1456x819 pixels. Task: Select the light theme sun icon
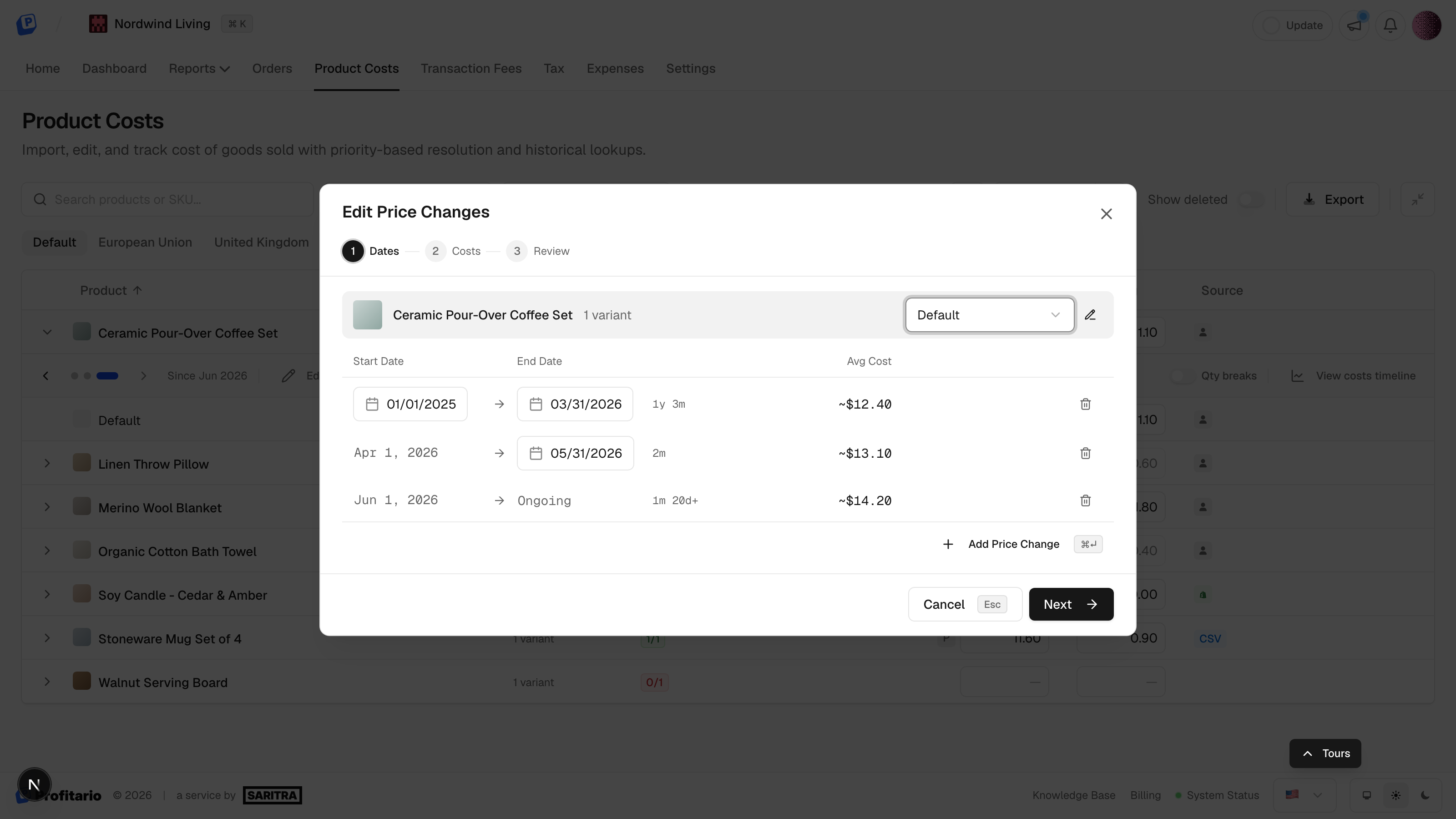point(1395,795)
